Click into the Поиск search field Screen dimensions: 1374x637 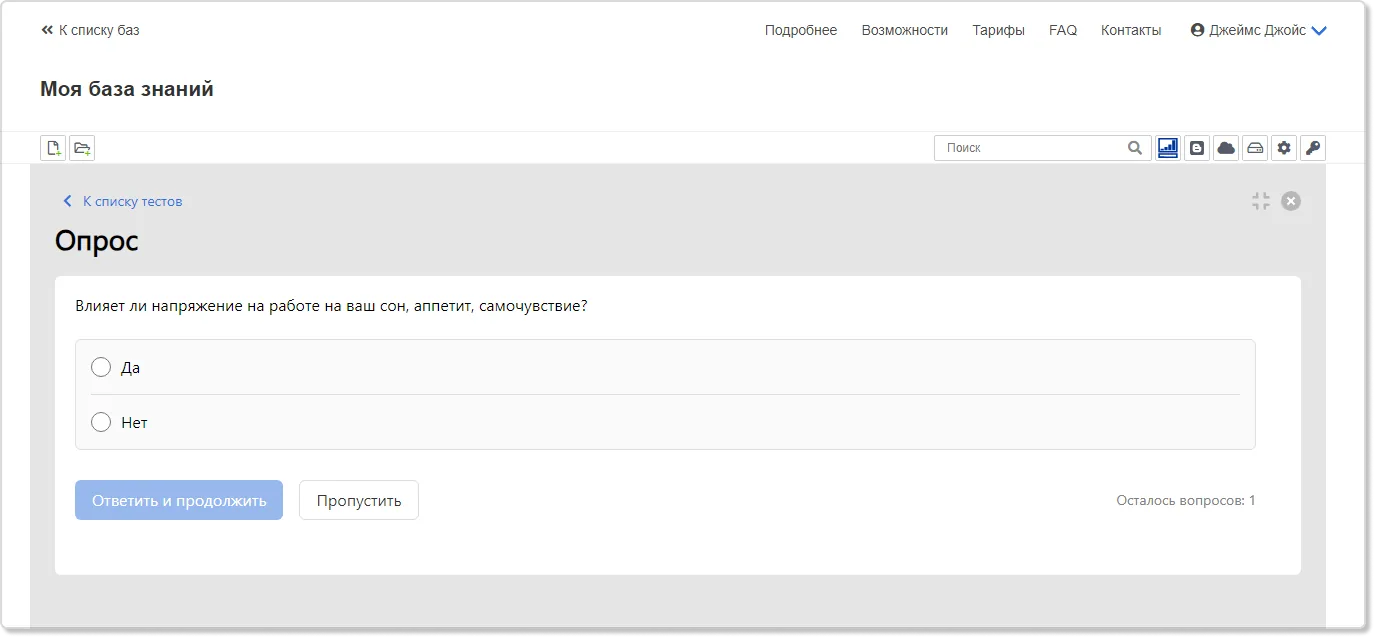(x=1030, y=148)
